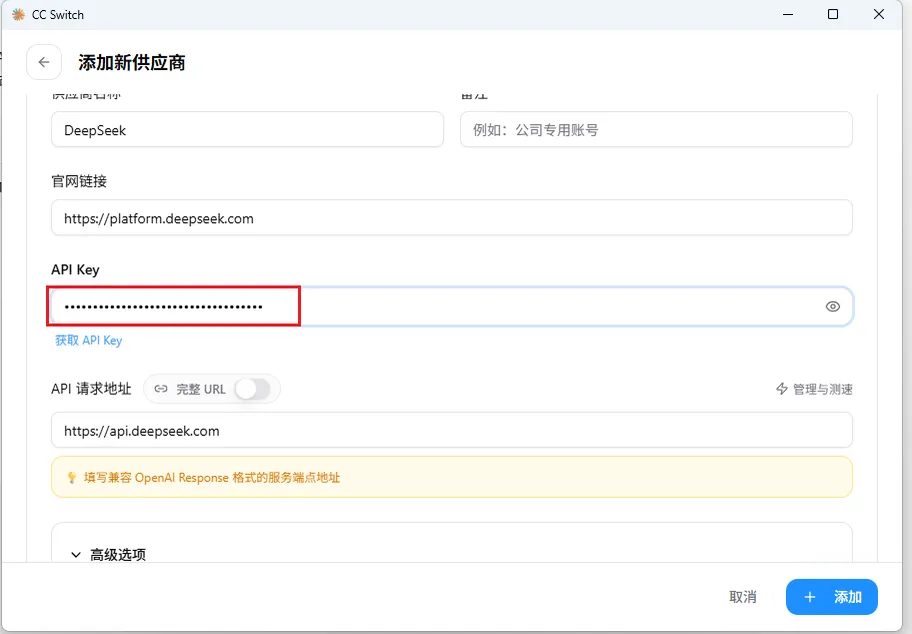The image size is (912, 634).
Task: Click the API 请求地址 label
Action: coord(91,389)
